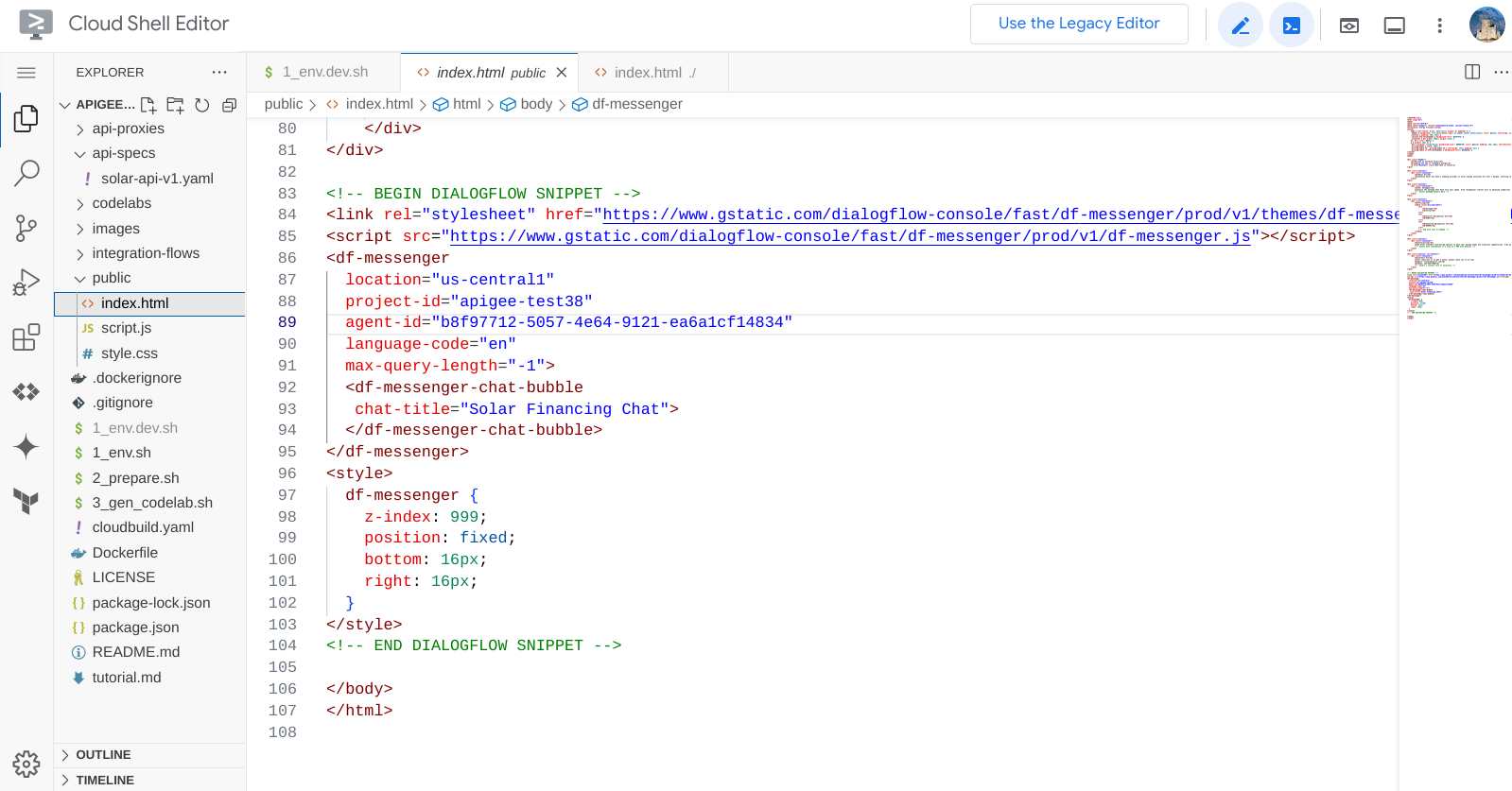The height and width of the screenshot is (791, 1512).
Task: Open package-lock.json file
Action: pyautogui.click(x=151, y=603)
